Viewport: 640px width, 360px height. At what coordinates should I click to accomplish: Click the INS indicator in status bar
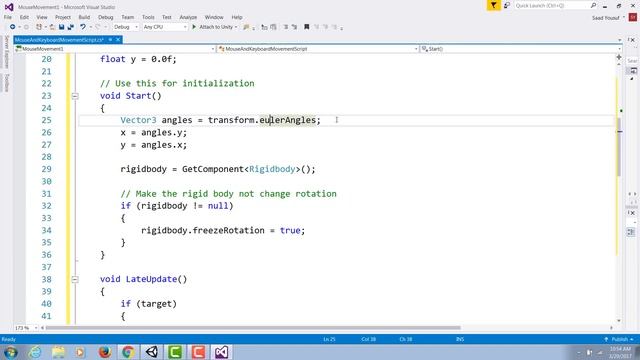point(460,340)
